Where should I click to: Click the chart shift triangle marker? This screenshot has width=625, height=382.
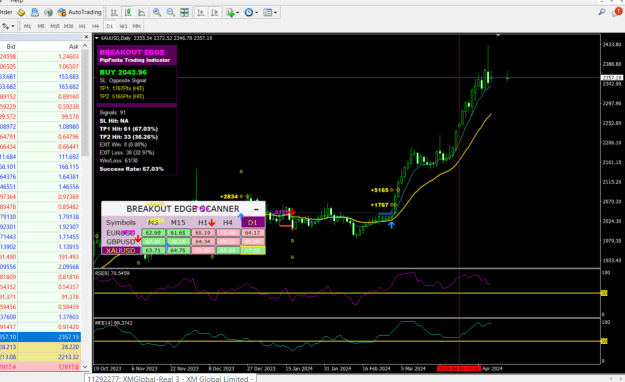pos(498,36)
